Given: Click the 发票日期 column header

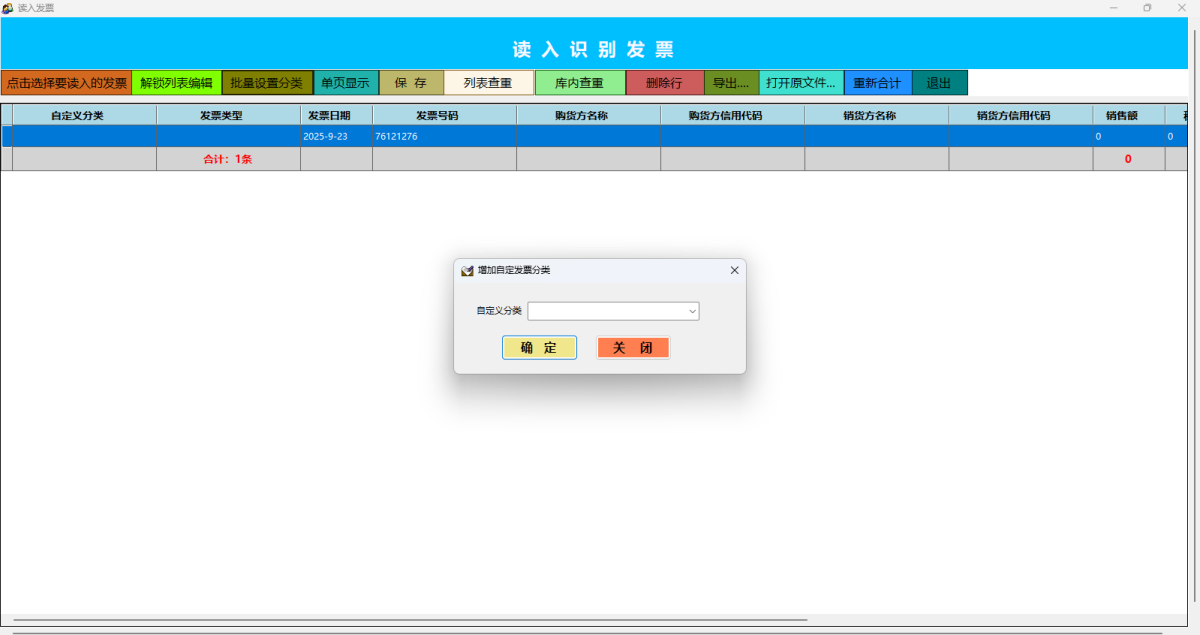Looking at the screenshot, I should (x=329, y=115).
